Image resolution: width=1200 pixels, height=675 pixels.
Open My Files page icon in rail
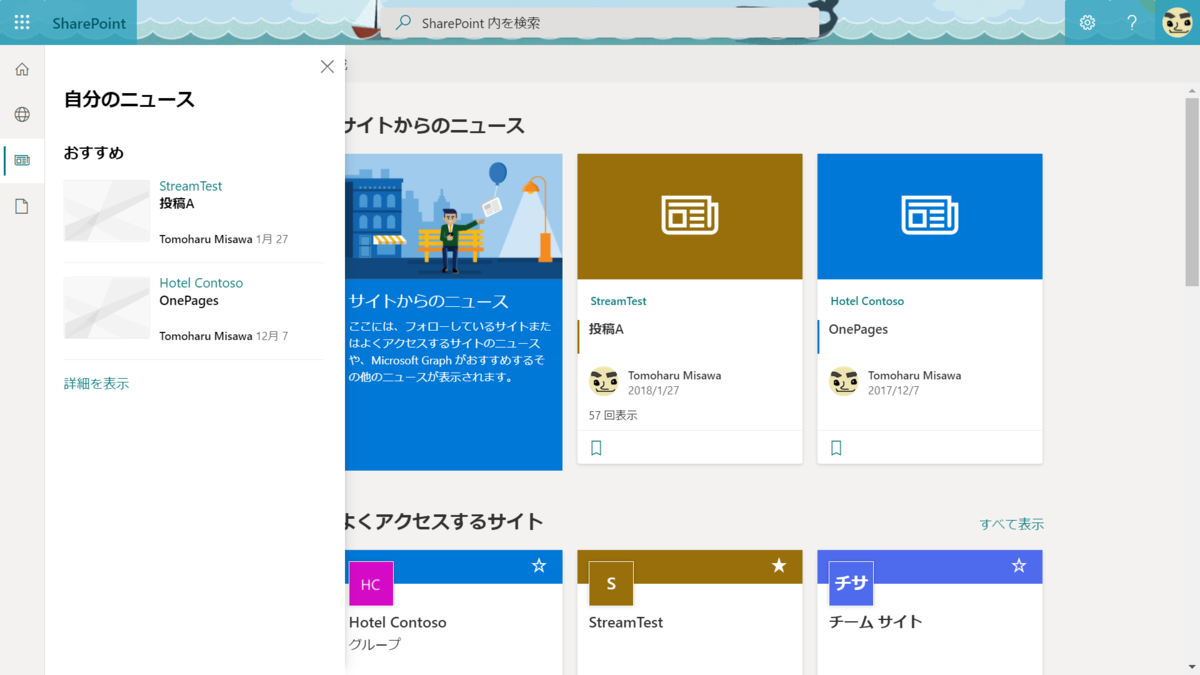(22, 206)
